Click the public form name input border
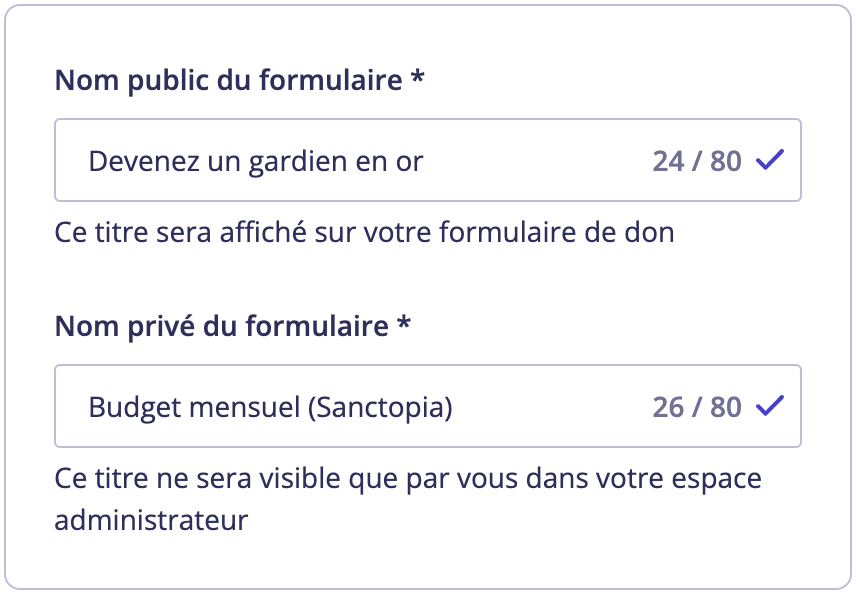Image resolution: width=856 pixels, height=594 pixels. 427,120
